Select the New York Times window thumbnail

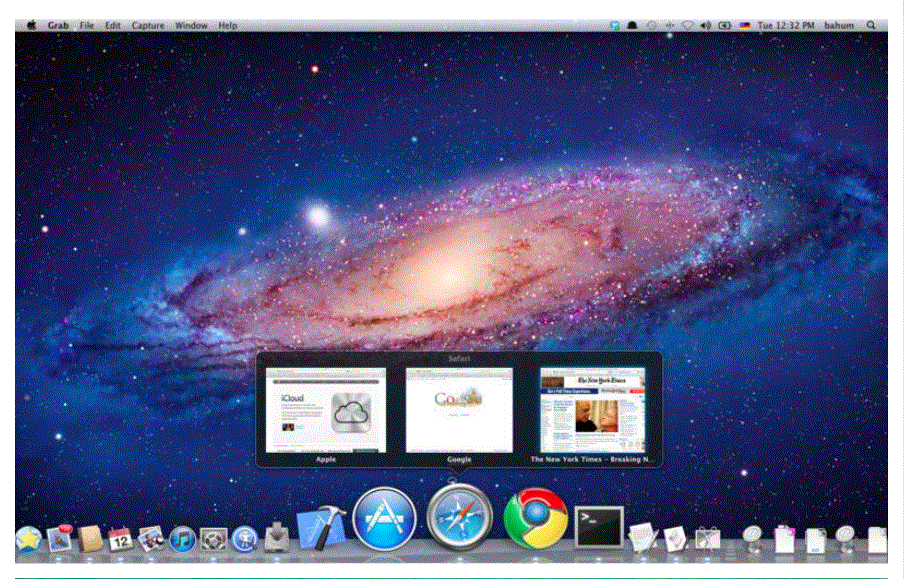[x=592, y=410]
